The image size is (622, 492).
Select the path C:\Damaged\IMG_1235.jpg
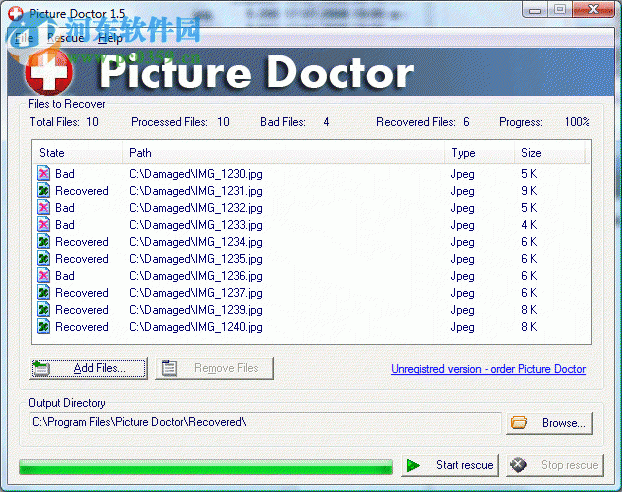[x=196, y=259]
